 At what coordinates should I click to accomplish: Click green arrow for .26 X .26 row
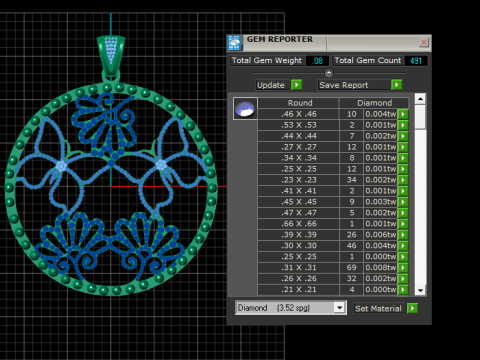[403, 279]
